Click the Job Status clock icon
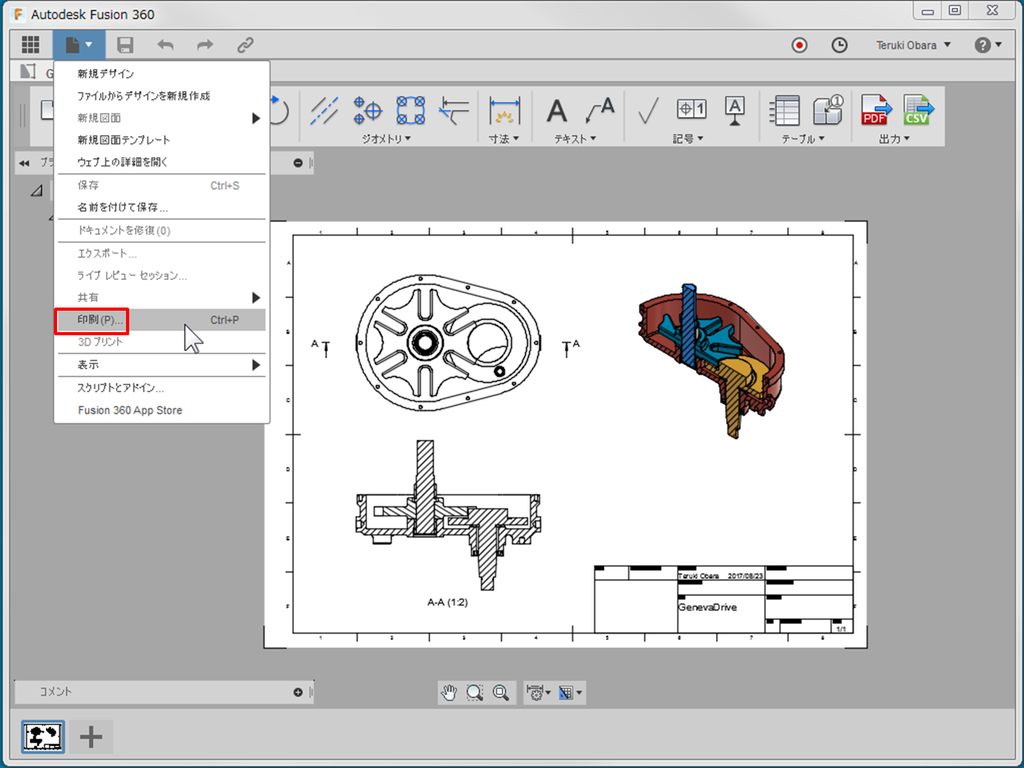Viewport: 1024px width, 768px height. pos(839,45)
